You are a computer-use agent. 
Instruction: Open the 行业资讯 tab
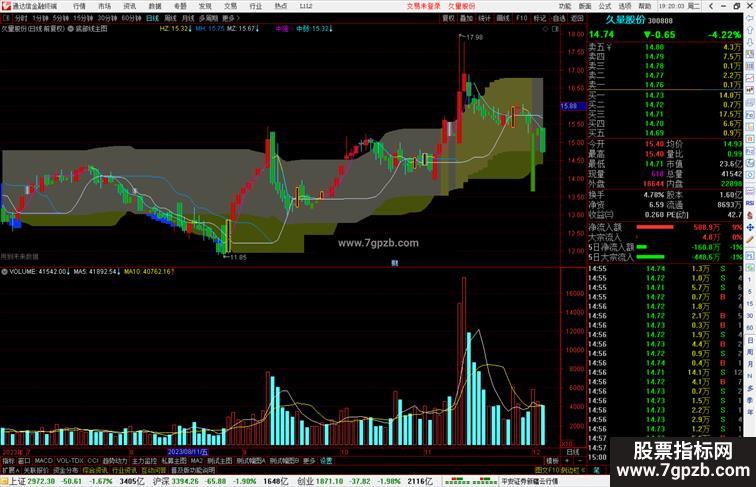(x=124, y=470)
